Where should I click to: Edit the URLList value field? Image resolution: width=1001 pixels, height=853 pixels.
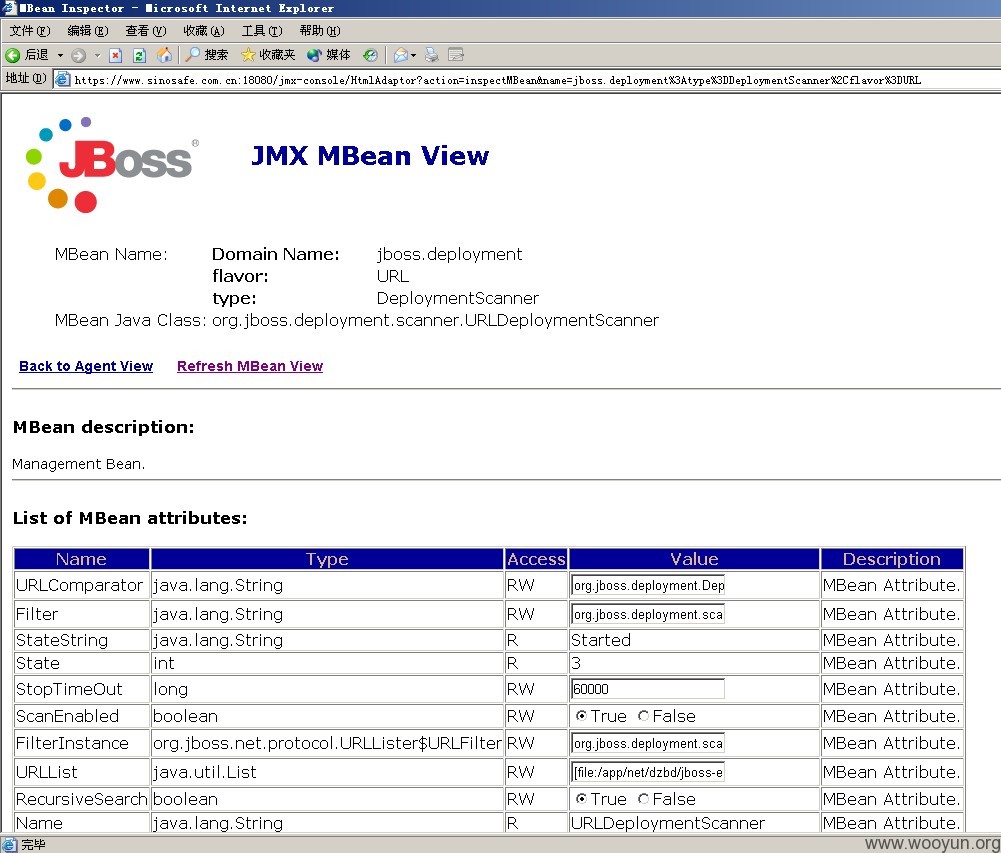coord(648,772)
